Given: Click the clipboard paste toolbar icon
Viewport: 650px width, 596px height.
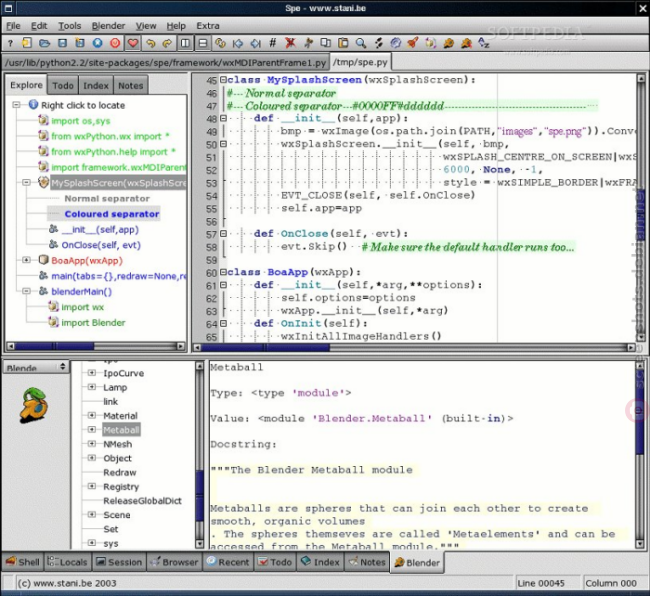Looking at the screenshot, I should pos(343,43).
